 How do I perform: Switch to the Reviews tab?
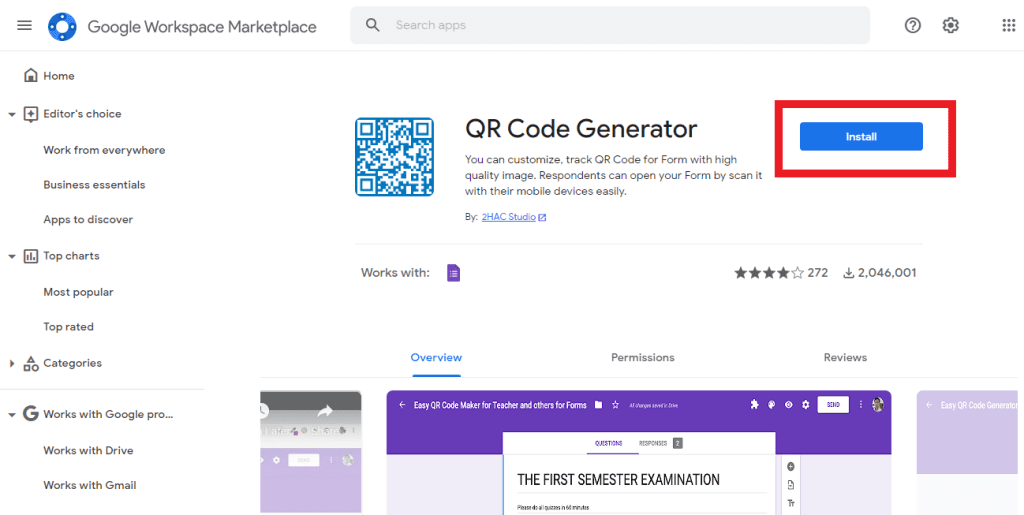coord(844,357)
